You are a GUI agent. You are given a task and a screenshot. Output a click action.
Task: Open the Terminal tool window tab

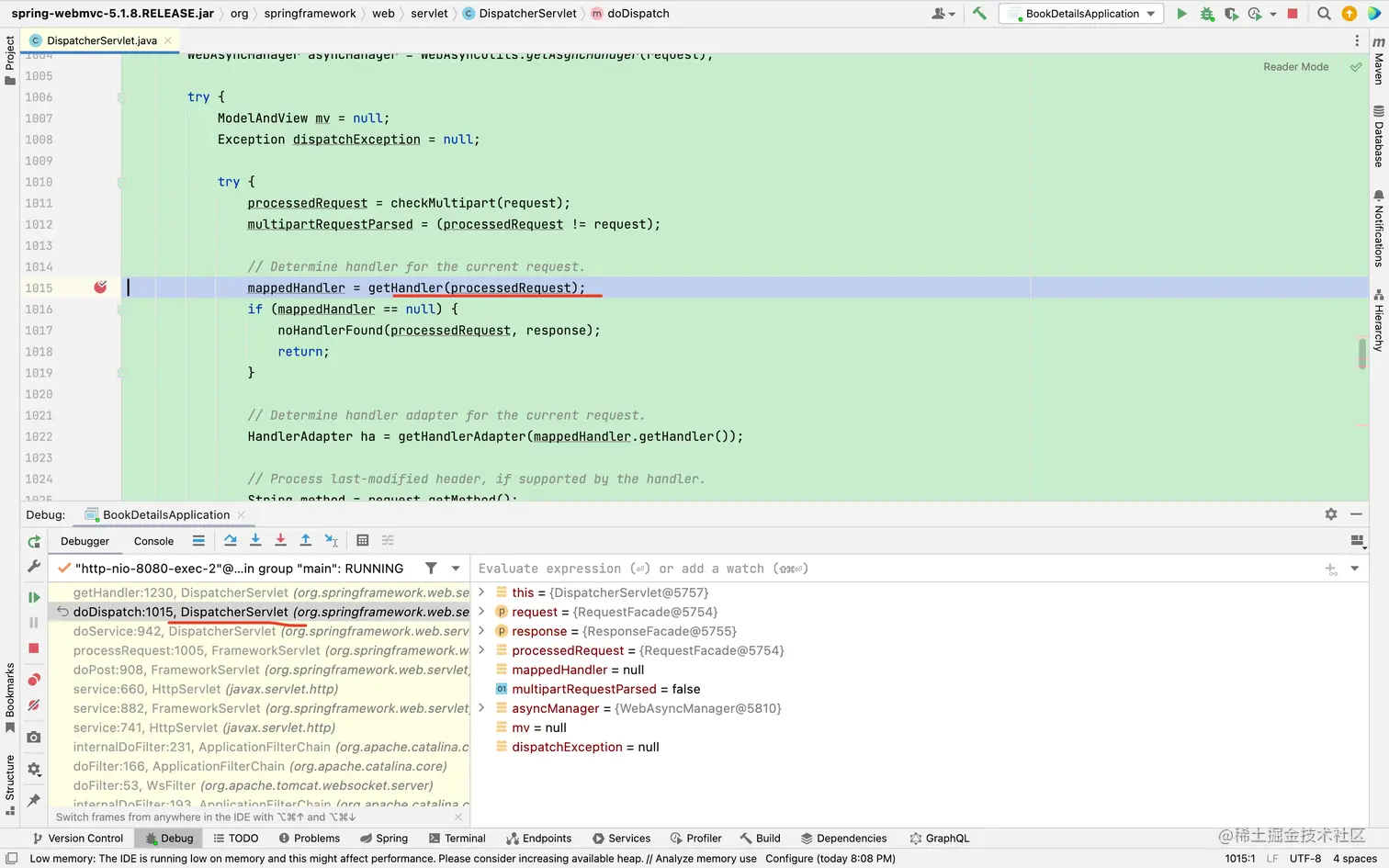tap(457, 839)
